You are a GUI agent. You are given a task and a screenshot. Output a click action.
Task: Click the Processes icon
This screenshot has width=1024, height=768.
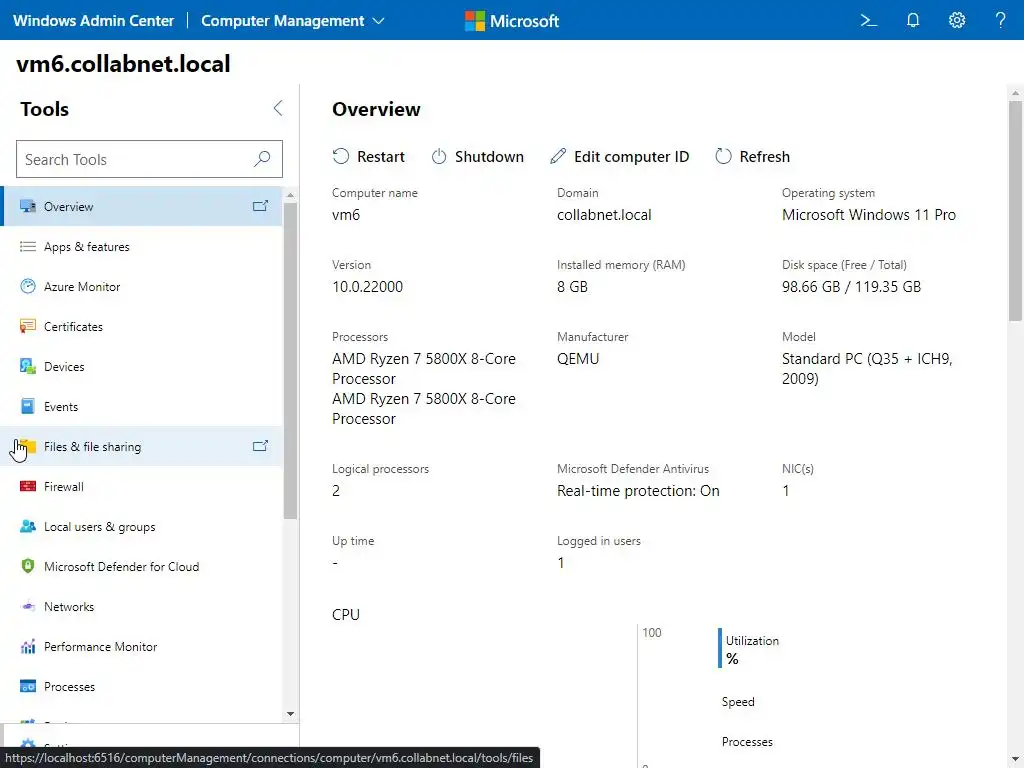[x=27, y=686]
